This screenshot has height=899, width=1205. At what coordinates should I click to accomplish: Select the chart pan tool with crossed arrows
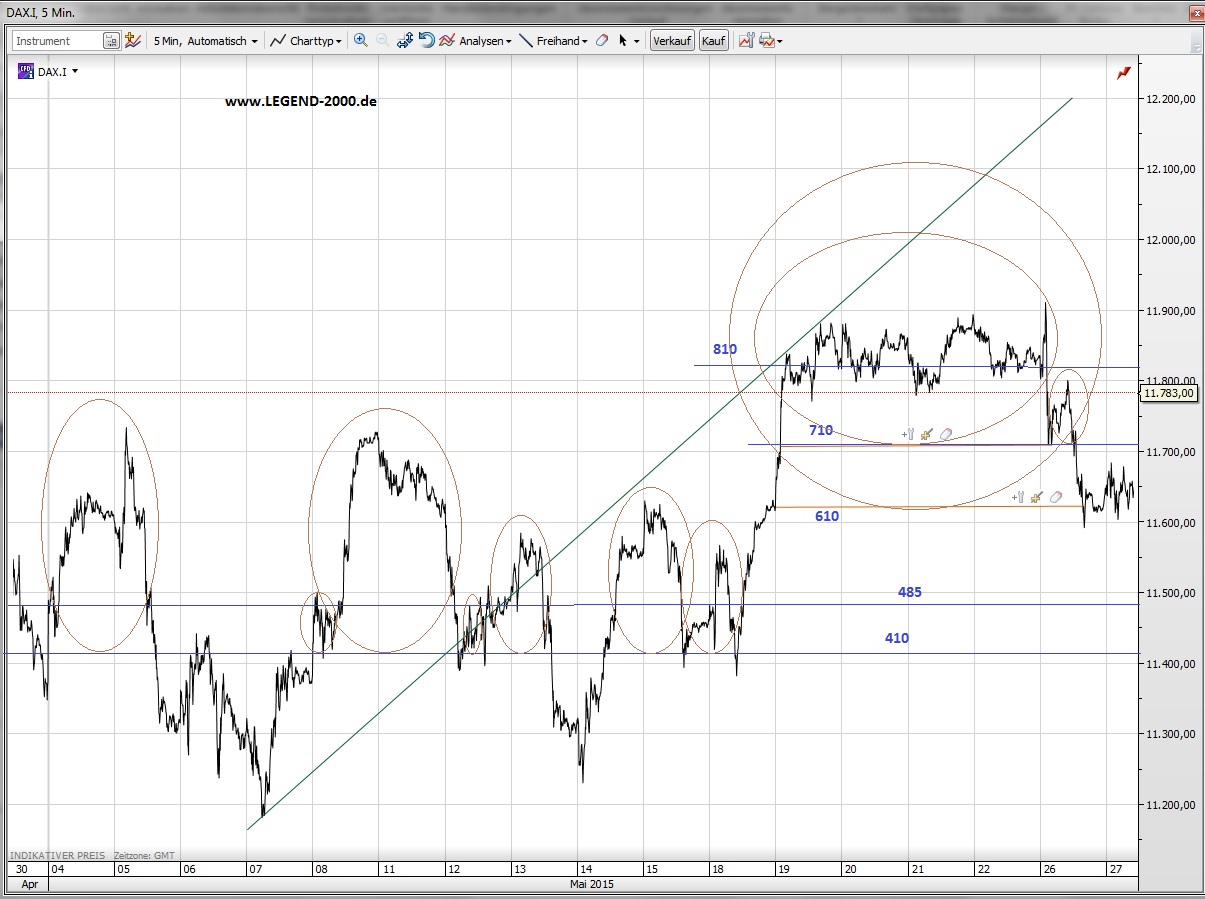(x=403, y=40)
